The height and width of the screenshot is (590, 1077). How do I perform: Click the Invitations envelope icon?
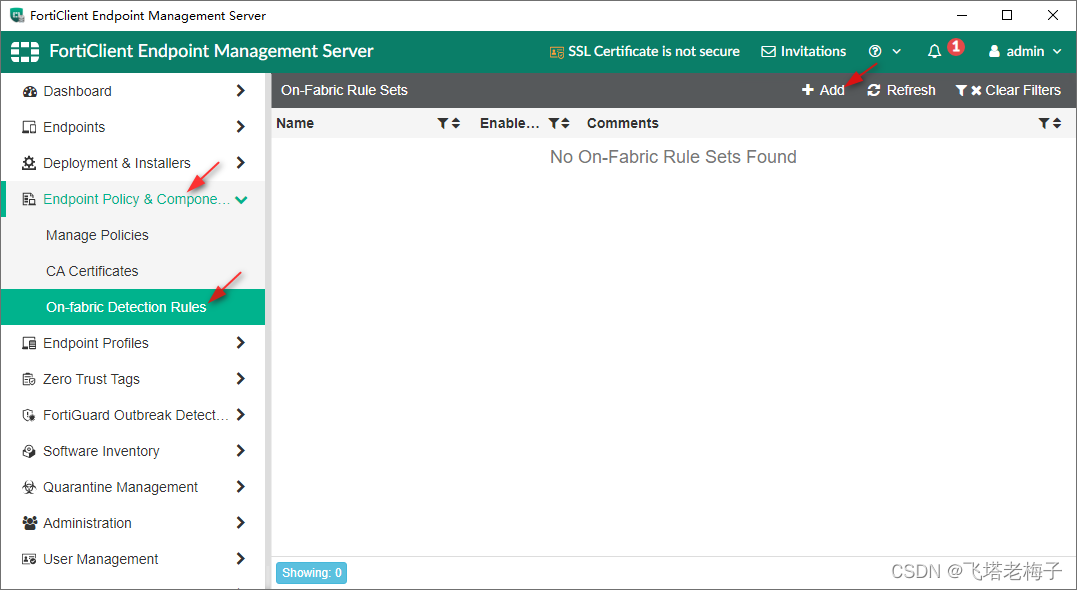(769, 52)
